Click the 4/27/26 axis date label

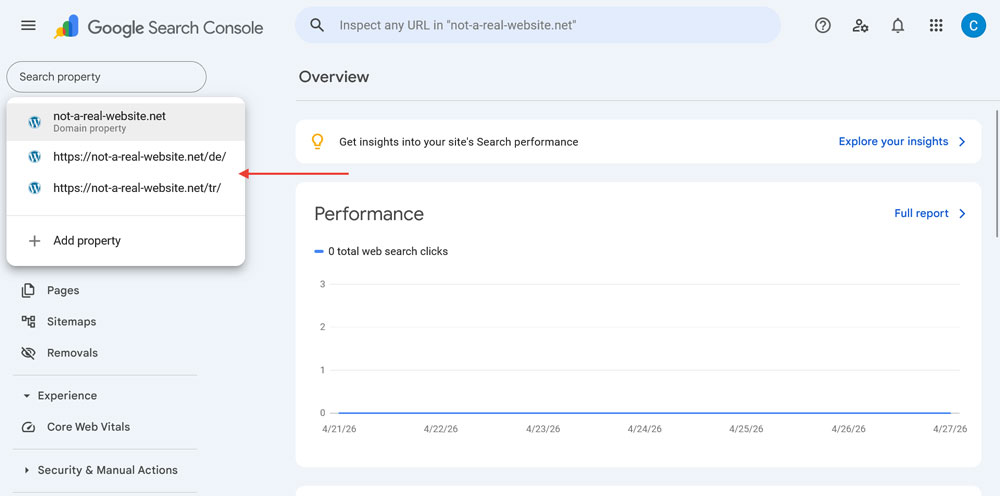[950, 429]
